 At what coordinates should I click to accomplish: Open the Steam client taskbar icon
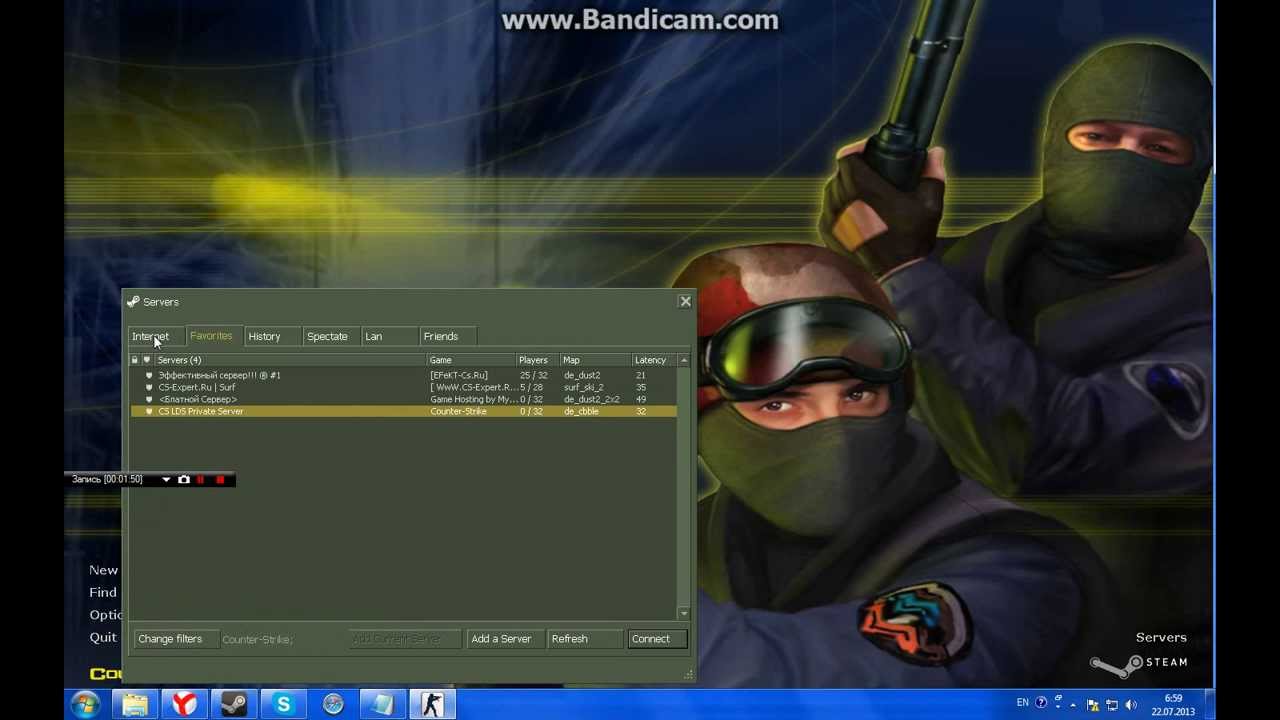234,705
